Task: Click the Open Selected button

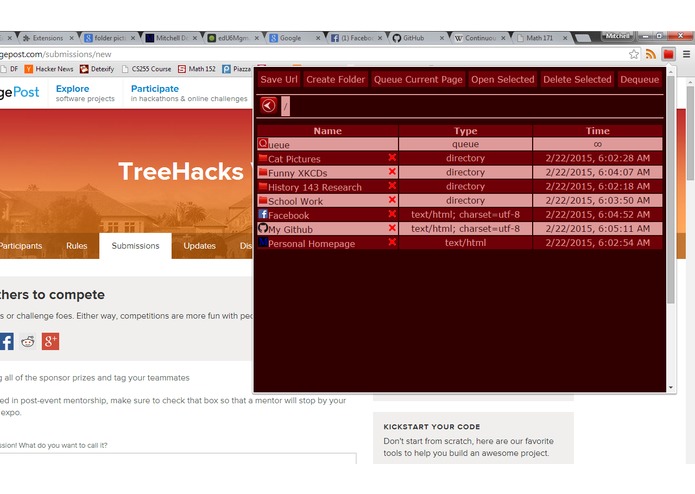Action: tap(503, 80)
